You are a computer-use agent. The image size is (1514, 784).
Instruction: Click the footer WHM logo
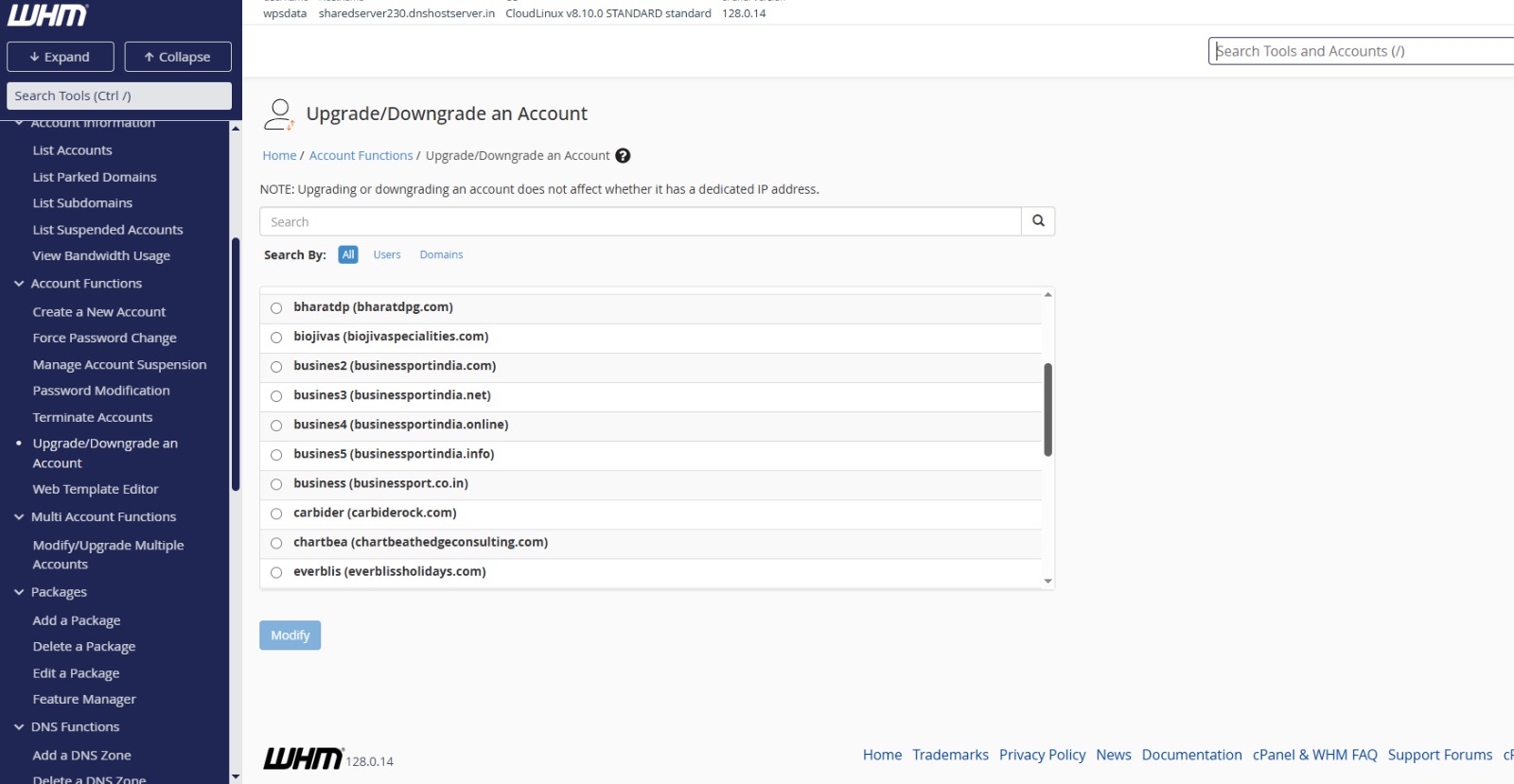(303, 758)
